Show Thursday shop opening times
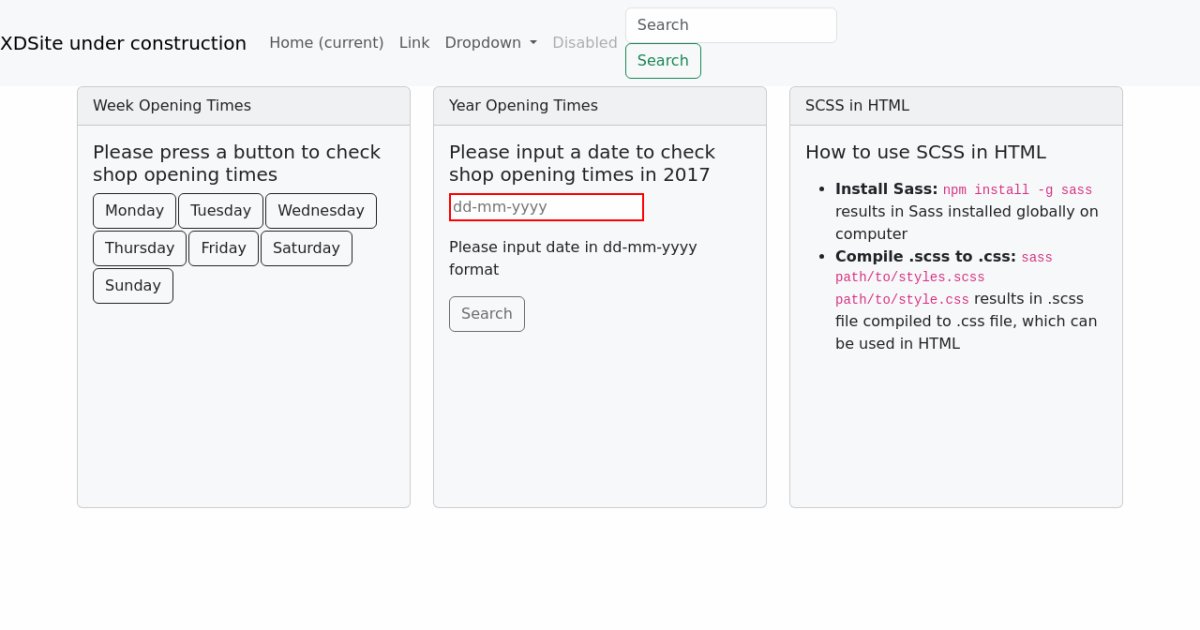Image resolution: width=1200 pixels, height=630 pixels. tap(139, 248)
